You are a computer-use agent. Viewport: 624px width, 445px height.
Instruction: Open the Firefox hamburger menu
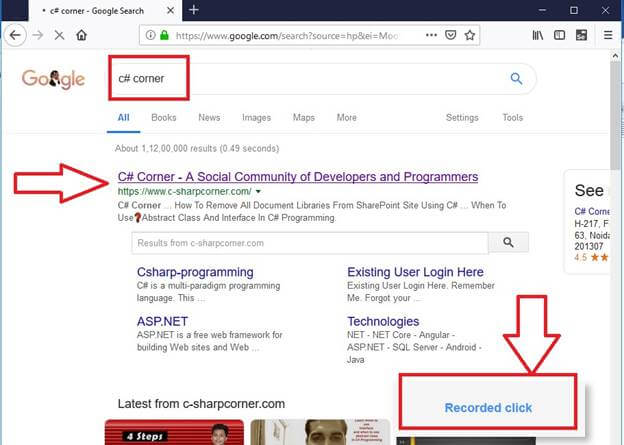pyautogui.click(x=608, y=35)
